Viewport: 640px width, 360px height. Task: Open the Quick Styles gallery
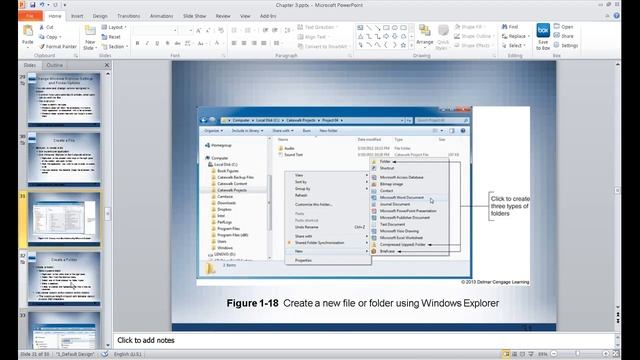point(443,37)
